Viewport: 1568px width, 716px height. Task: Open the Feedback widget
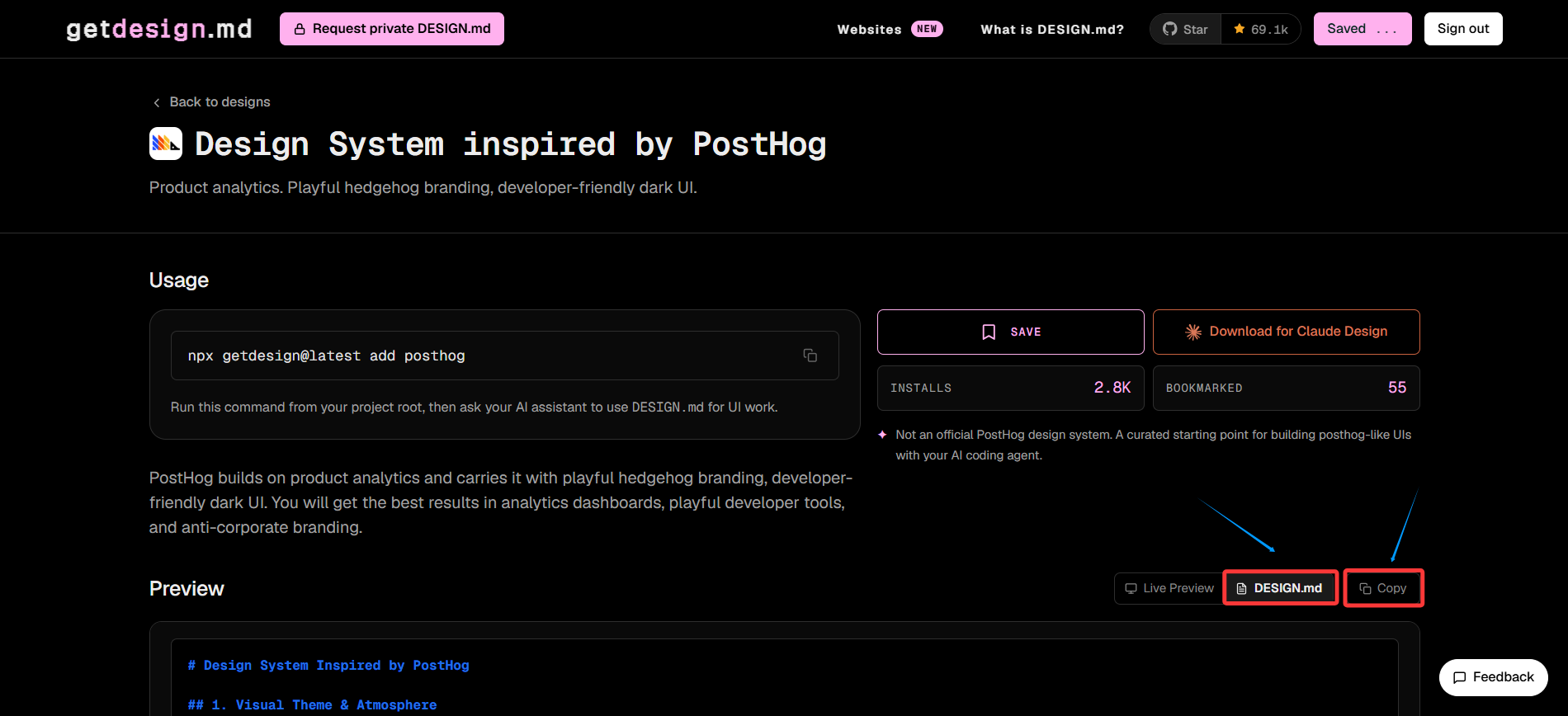coord(1494,677)
